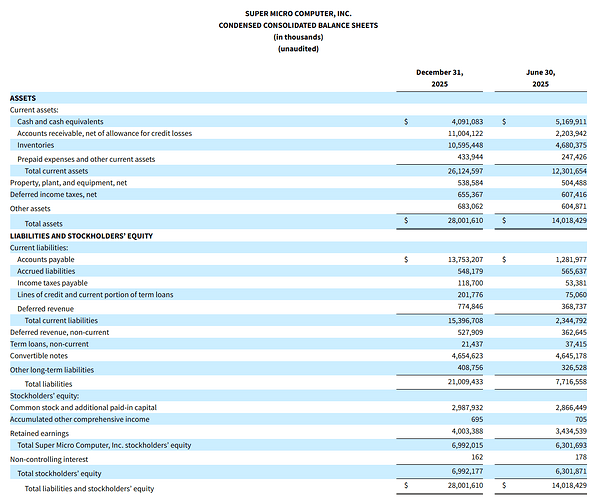Select the Non-controlling interest value 162

[x=477, y=457]
